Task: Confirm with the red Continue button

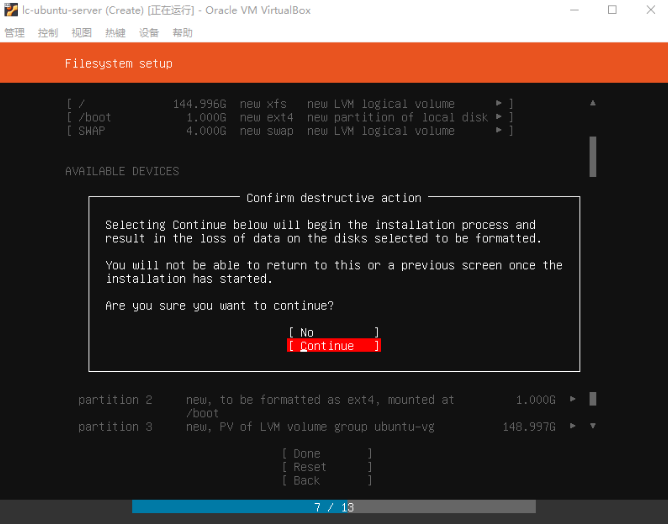Action: pyautogui.click(x=334, y=345)
